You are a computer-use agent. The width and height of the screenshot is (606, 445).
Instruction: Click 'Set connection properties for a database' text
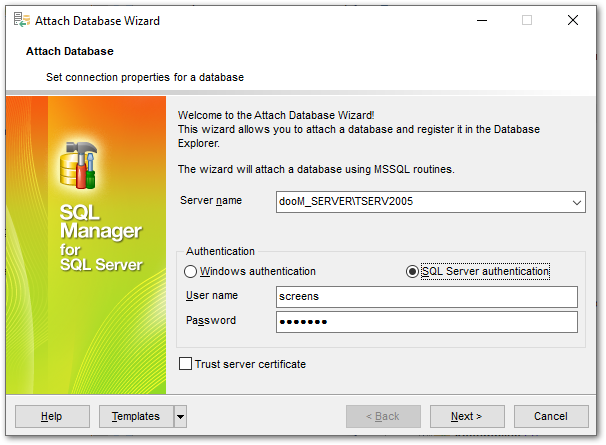click(x=145, y=77)
